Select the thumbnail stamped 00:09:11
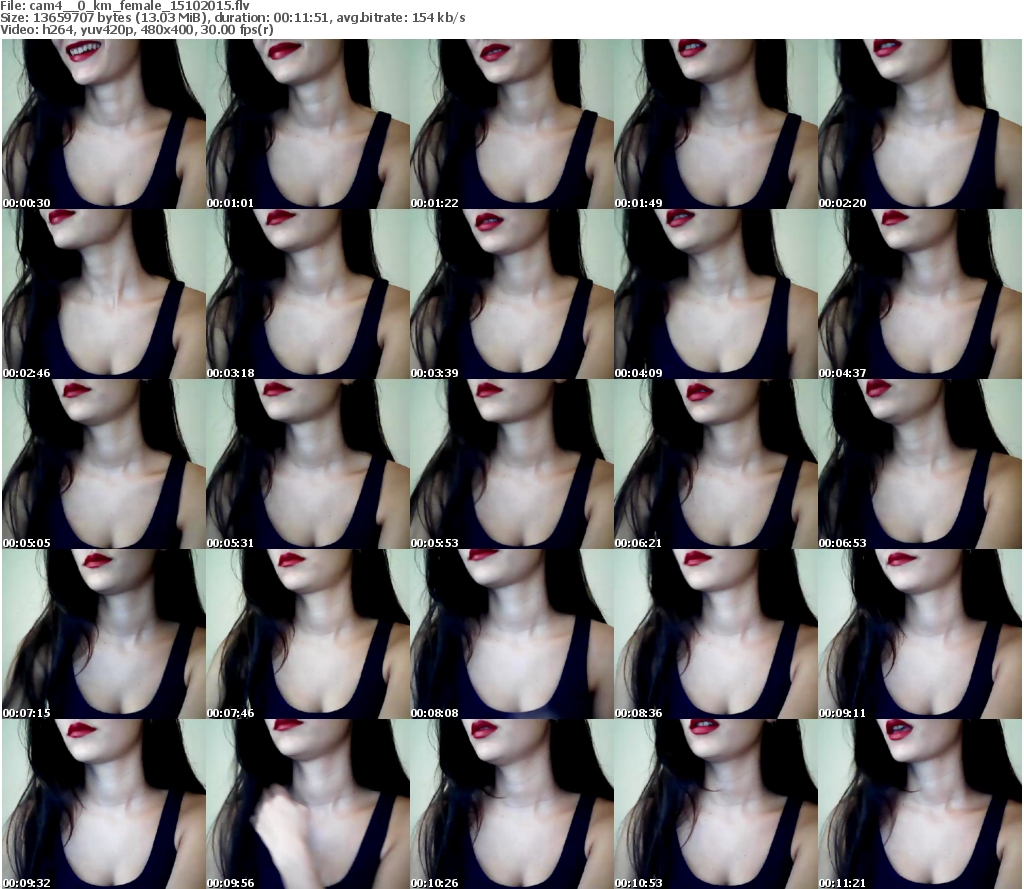1024x889 pixels. pos(920,634)
